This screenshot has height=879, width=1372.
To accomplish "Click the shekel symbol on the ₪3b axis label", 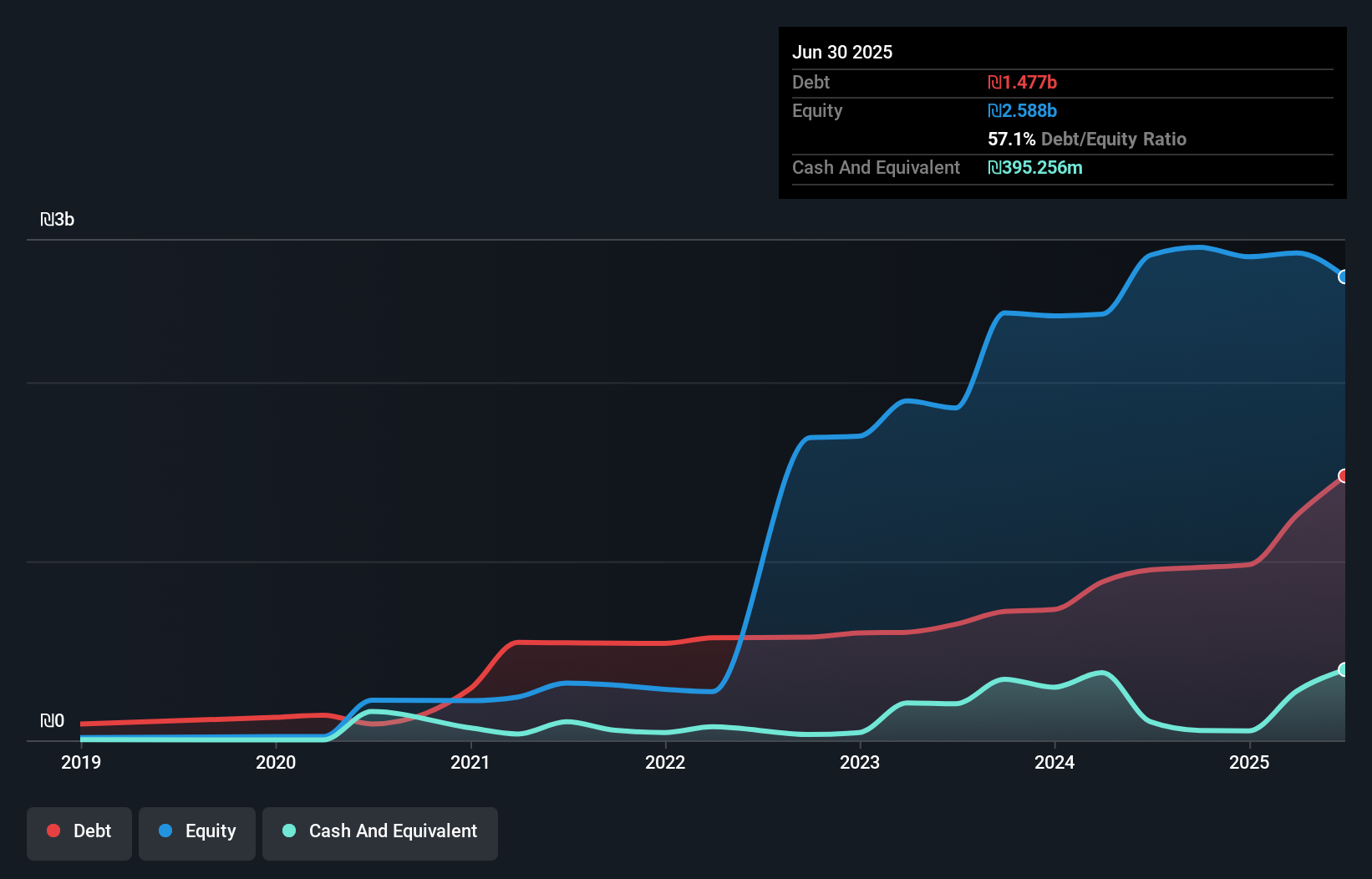I will [x=48, y=219].
